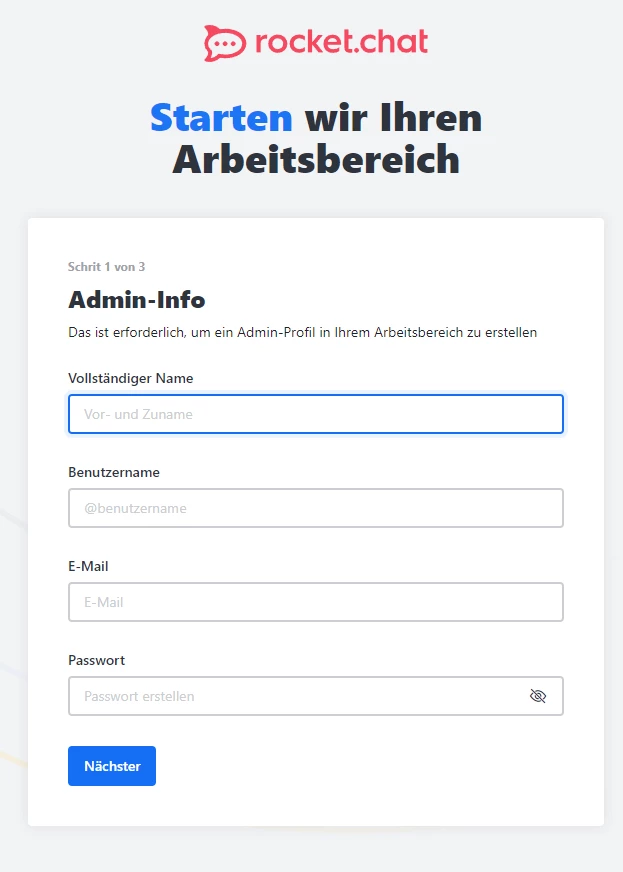
Task: Click the "Schritt 1 von 3" step indicator
Action: coord(107,267)
